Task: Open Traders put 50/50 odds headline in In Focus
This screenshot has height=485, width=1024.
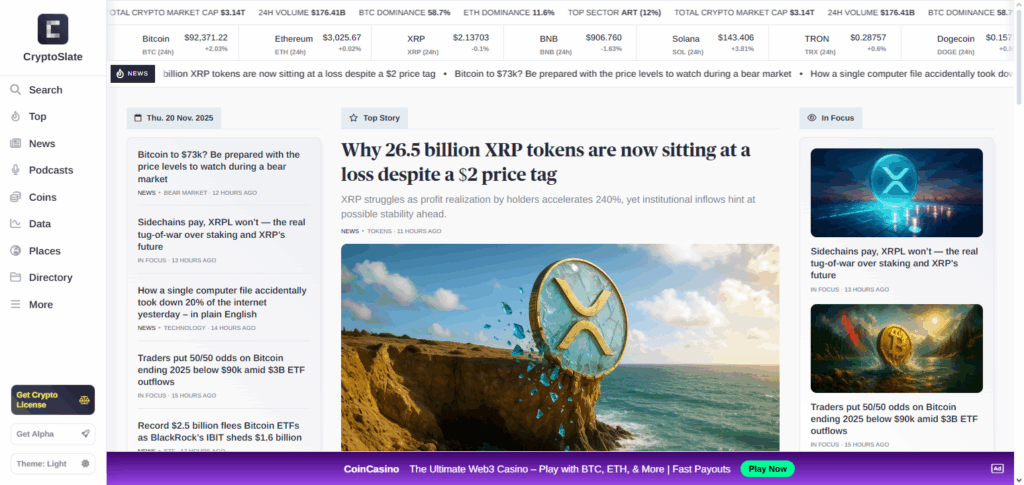Action: click(x=894, y=418)
